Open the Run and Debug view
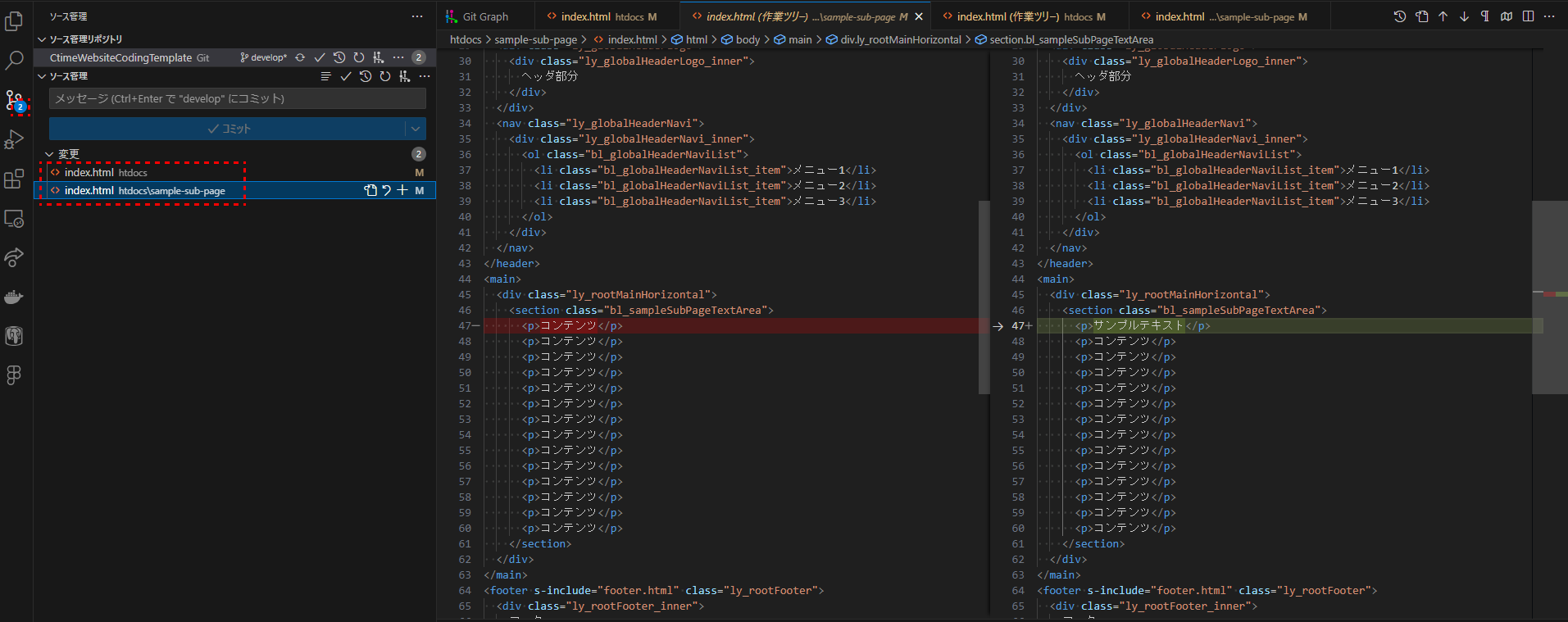 [14, 139]
